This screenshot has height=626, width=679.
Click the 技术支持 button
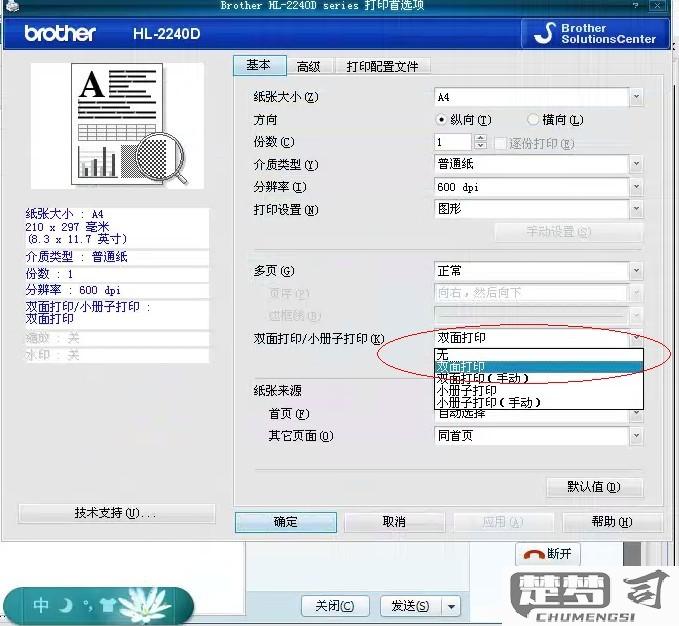116,513
